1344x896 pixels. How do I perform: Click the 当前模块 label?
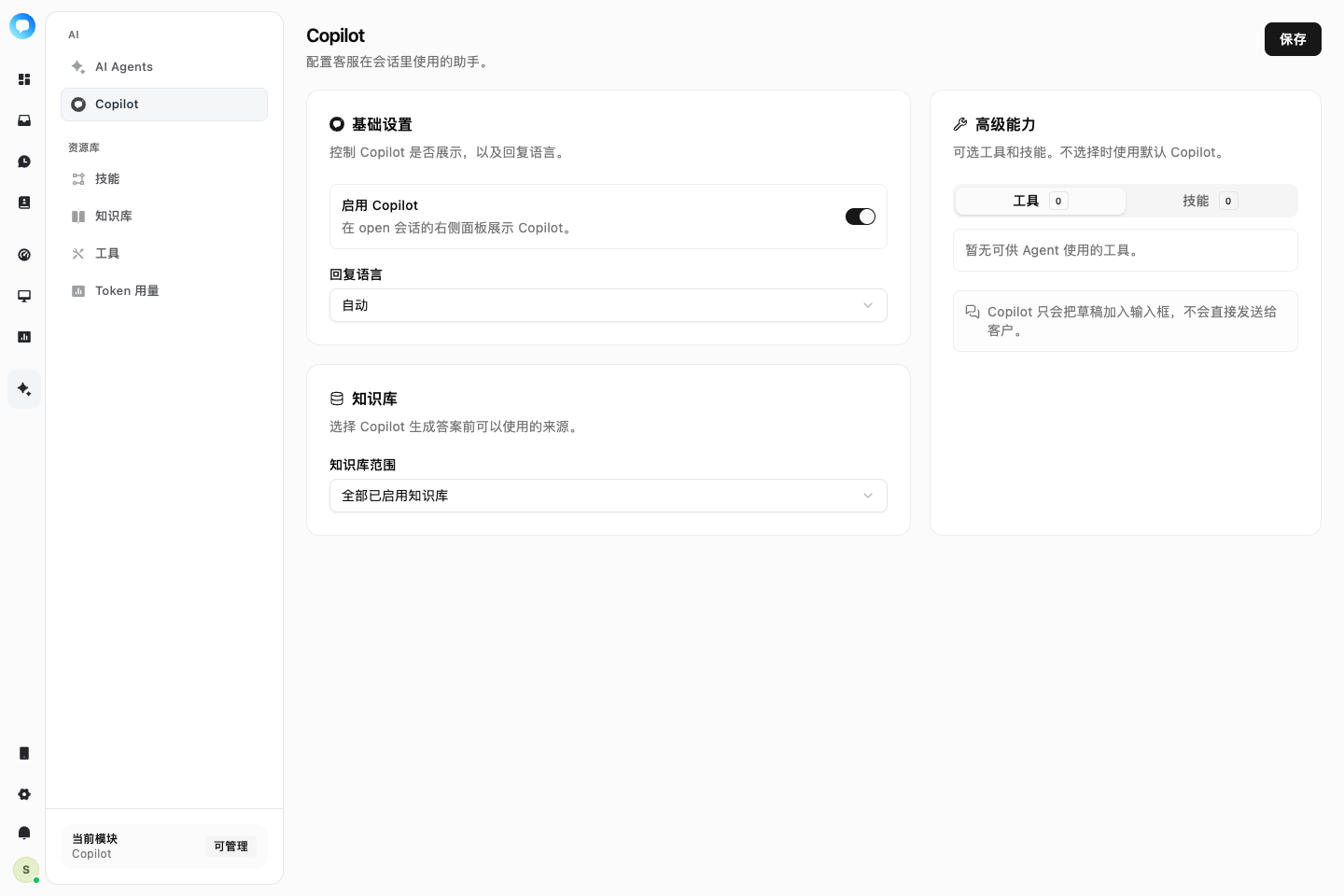(x=94, y=839)
